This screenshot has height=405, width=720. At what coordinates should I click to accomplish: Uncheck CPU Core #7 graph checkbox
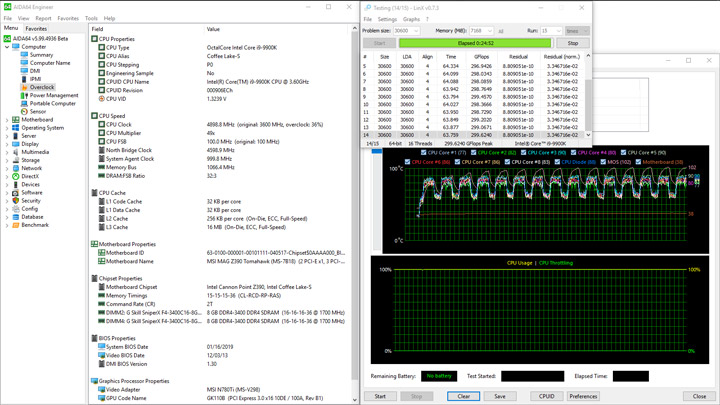tap(457, 162)
